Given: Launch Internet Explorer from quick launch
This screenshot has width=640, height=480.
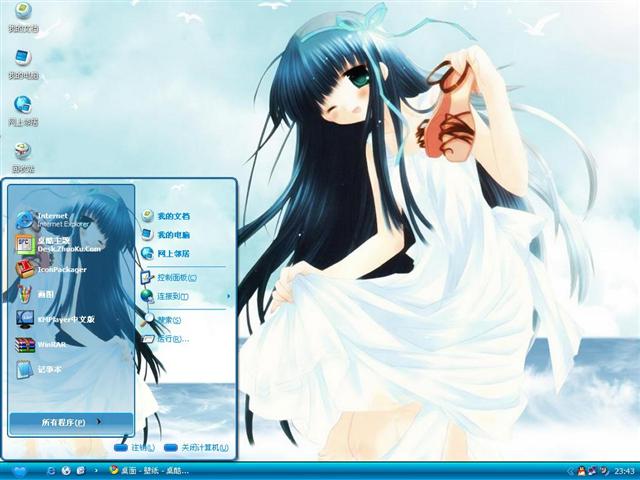Looking at the screenshot, I should (x=51, y=471).
